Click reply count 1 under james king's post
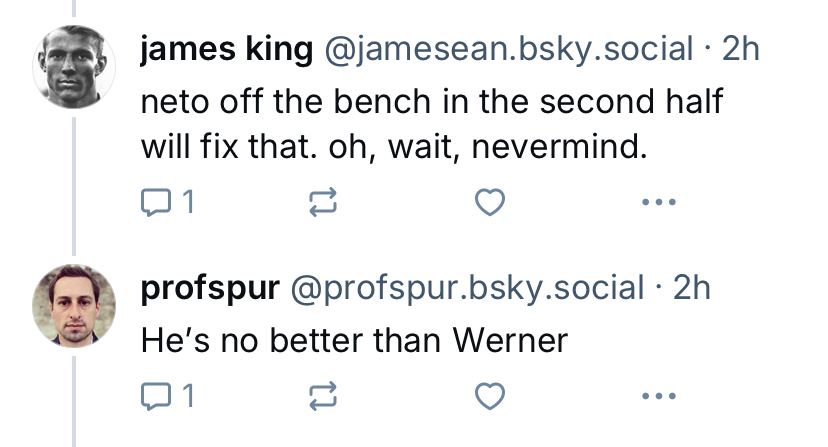The width and height of the screenshot is (828, 447). 187,205
